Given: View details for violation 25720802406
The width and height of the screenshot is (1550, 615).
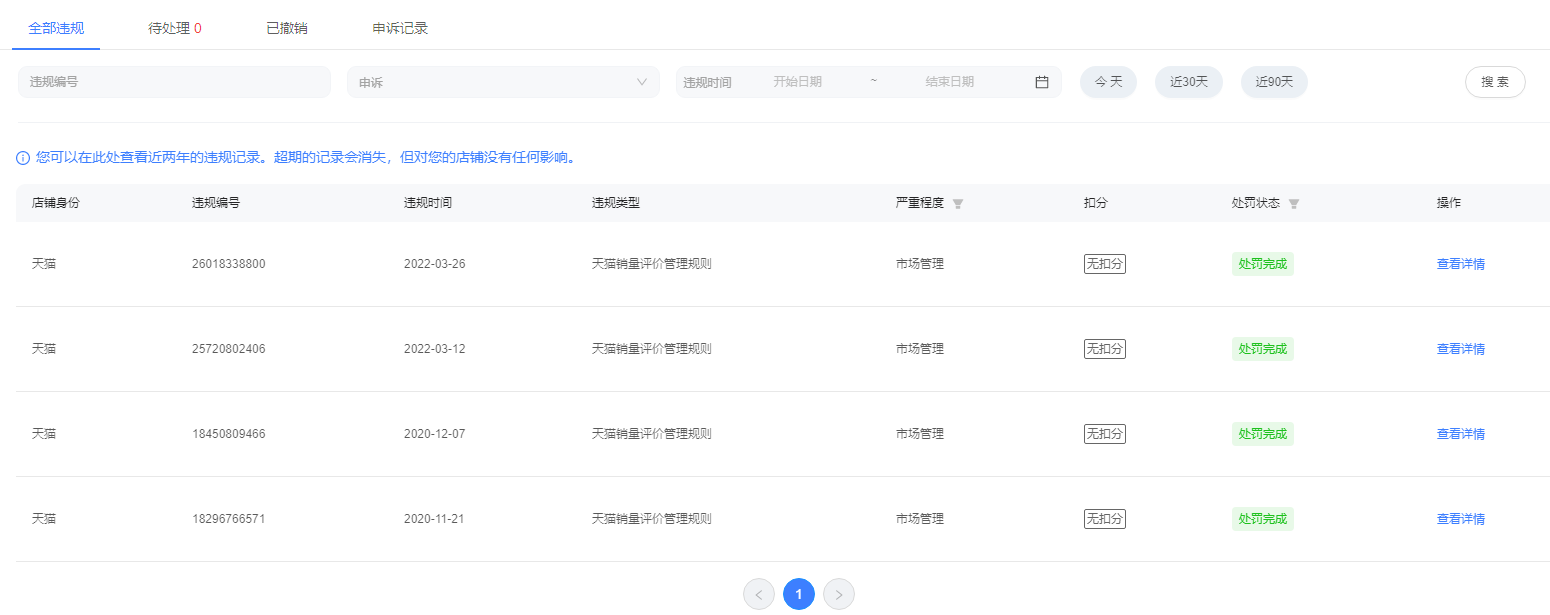Looking at the screenshot, I should pos(1461,349).
